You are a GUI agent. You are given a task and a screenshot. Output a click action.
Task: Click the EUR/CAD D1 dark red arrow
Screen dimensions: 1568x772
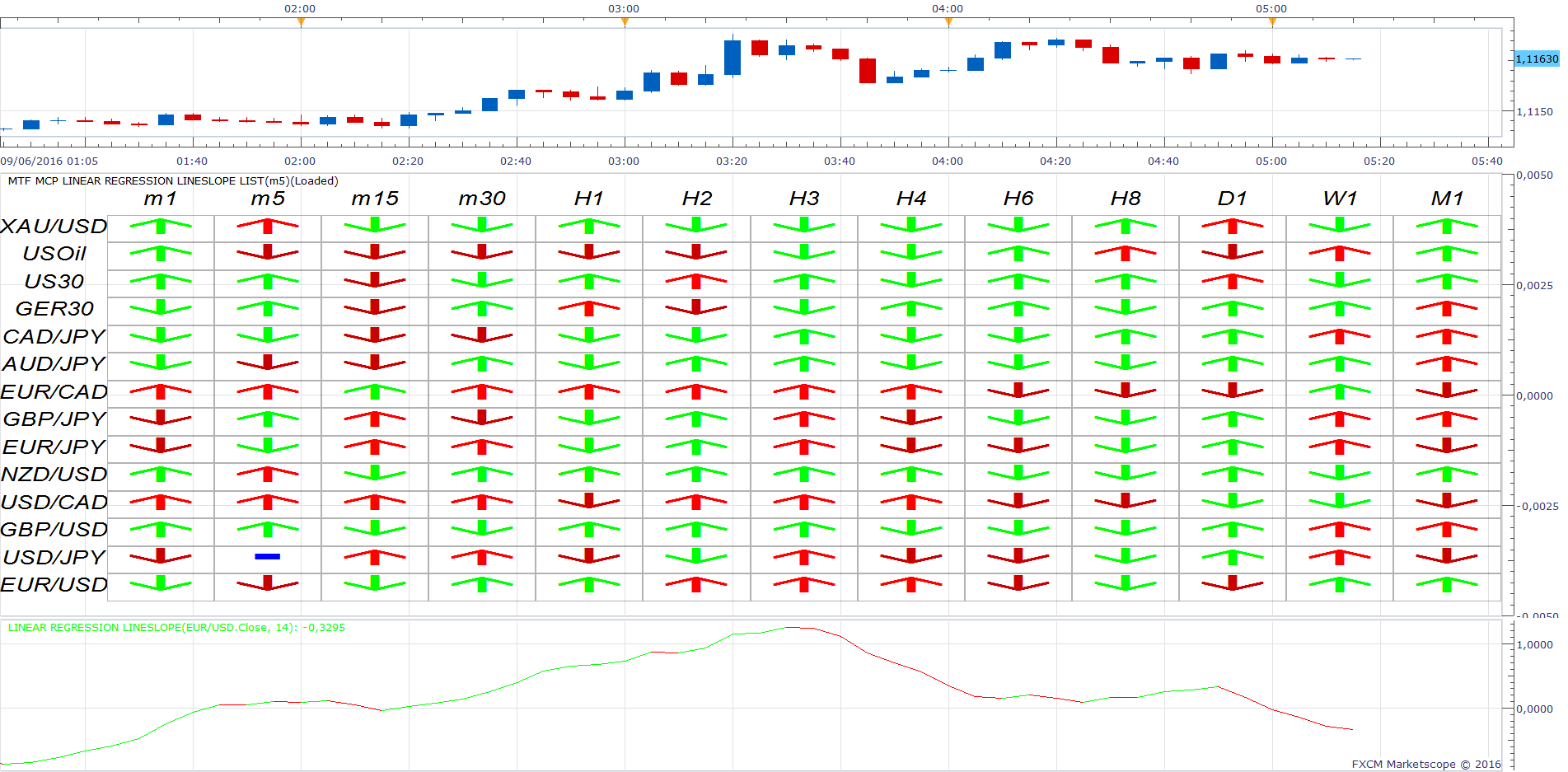[1233, 391]
